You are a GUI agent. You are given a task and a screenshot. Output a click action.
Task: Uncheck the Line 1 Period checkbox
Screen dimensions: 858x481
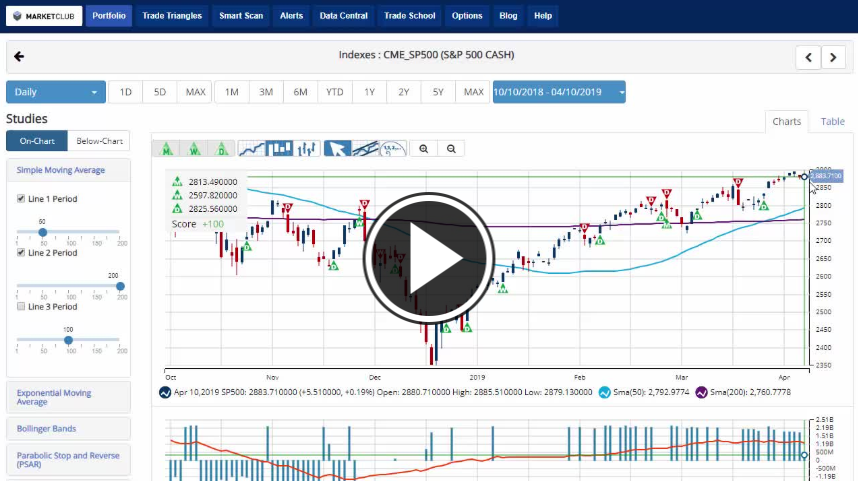(22, 199)
